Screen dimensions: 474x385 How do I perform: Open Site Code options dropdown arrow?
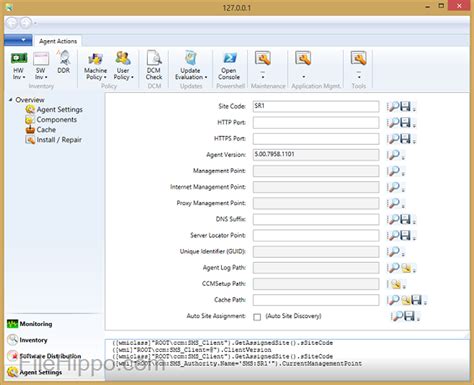tap(414, 109)
